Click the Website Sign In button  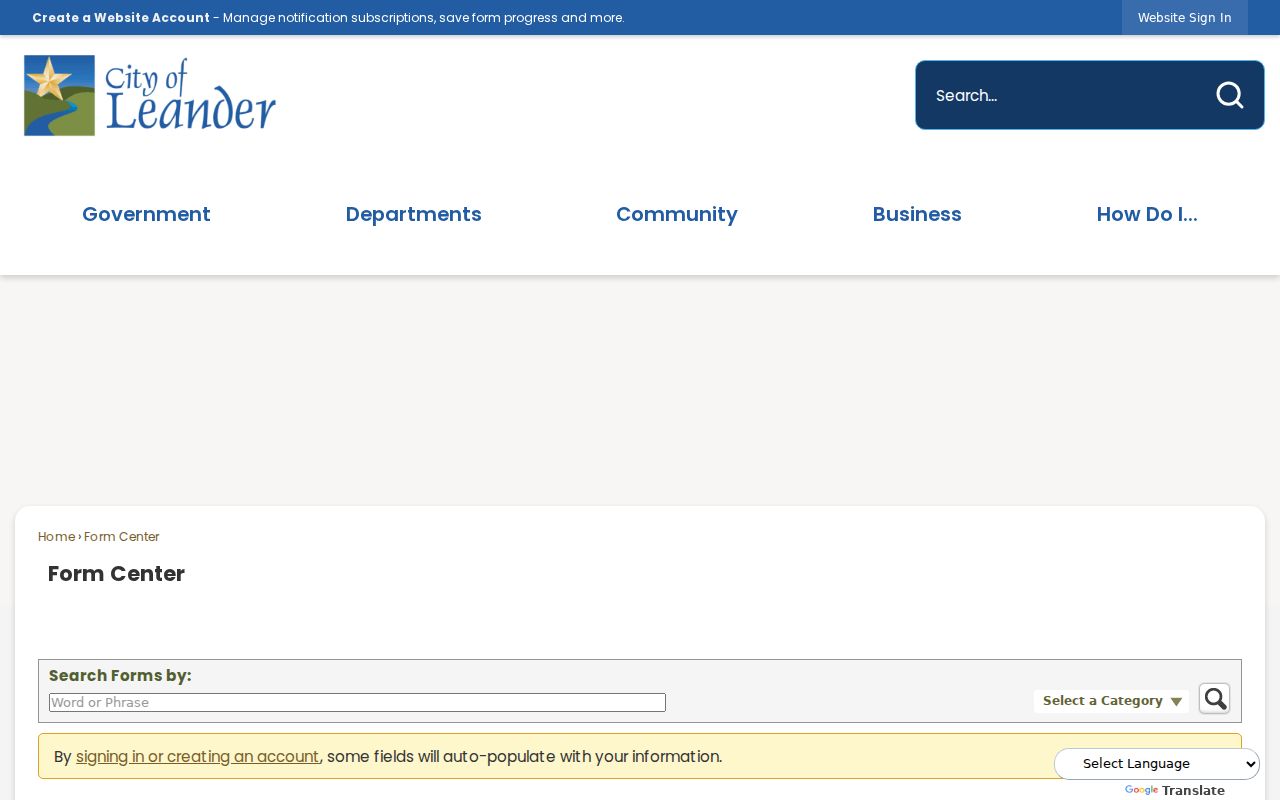[x=1184, y=18]
